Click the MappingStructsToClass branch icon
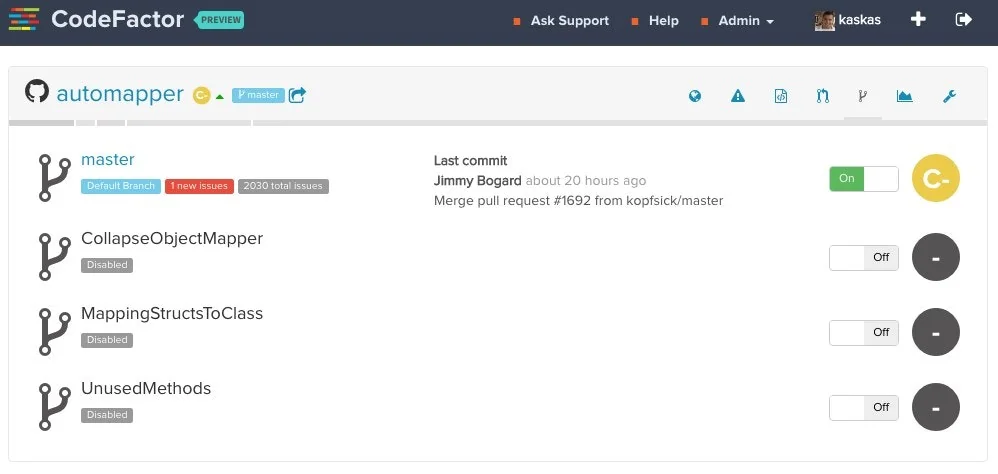This screenshot has height=474, width=998. click(x=54, y=332)
